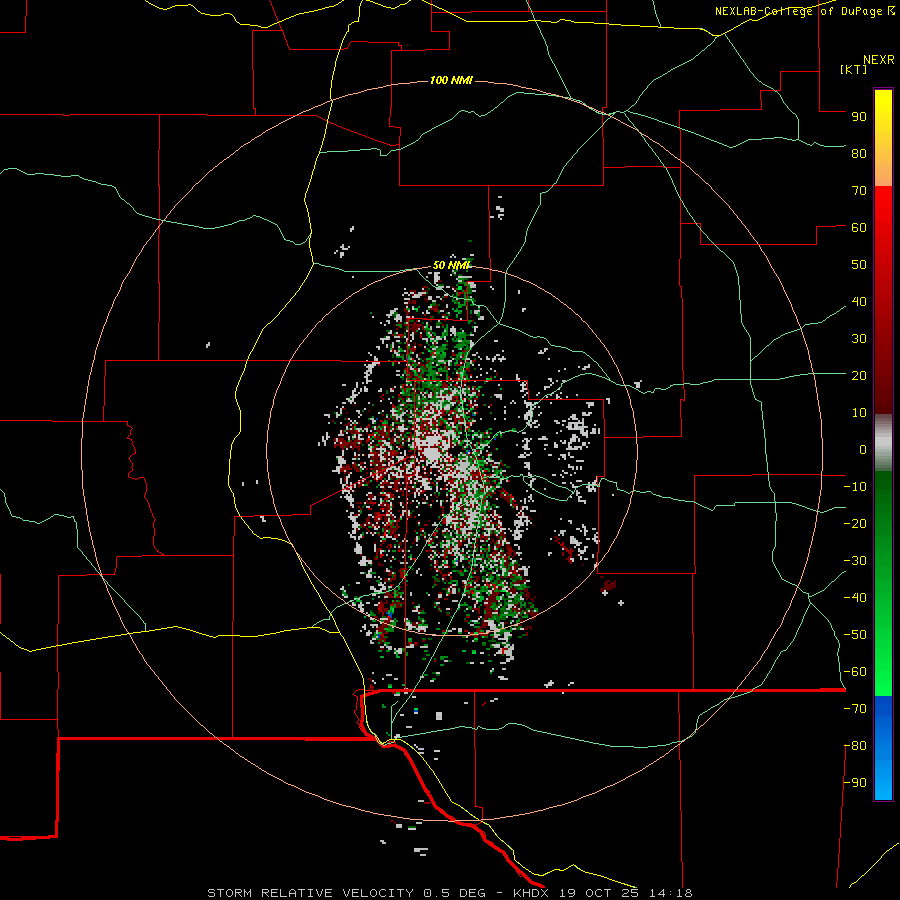Click the bright green segment near -60
The image size is (900, 900).
click(x=883, y=677)
